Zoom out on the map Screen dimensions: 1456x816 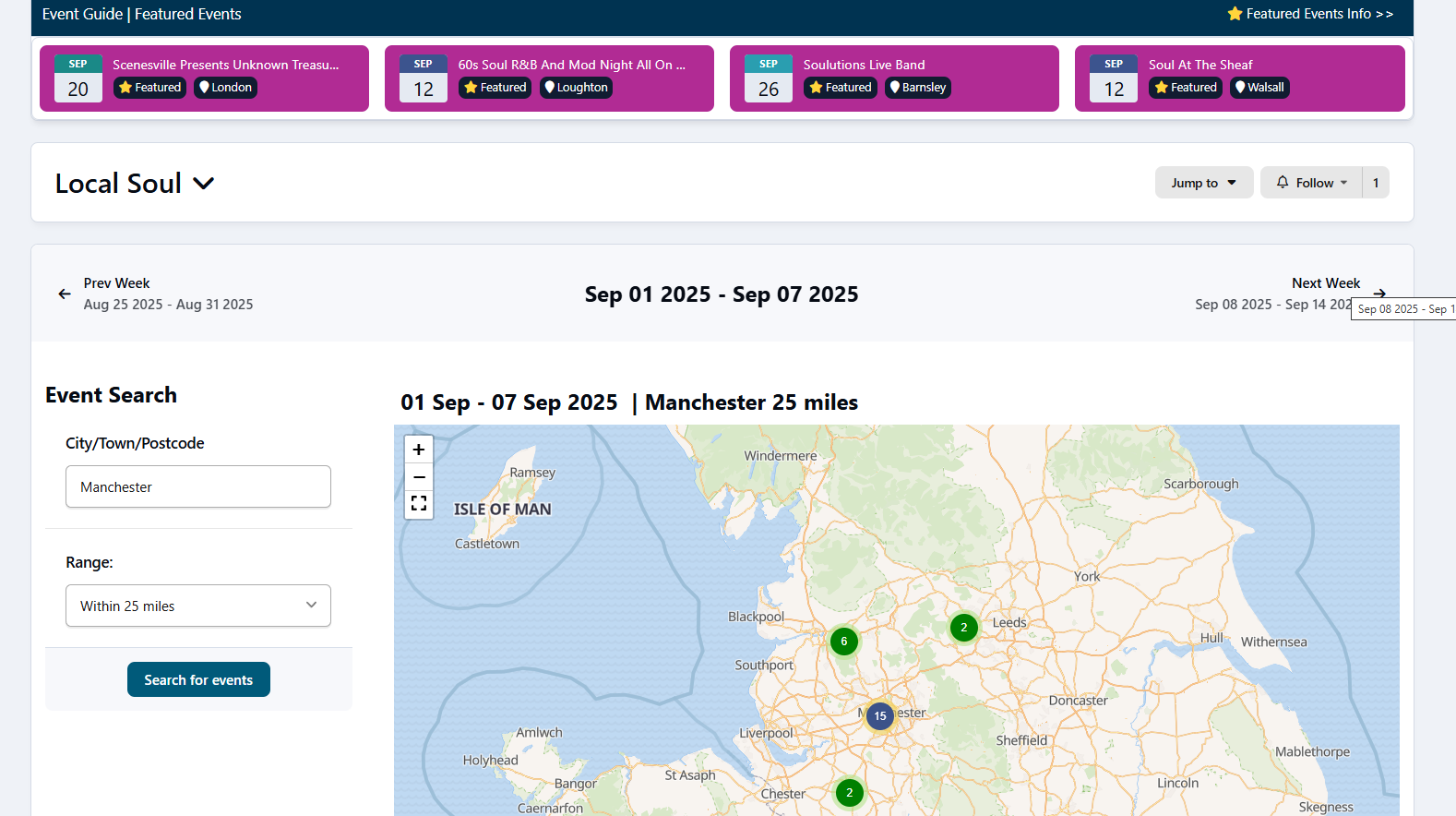pyautogui.click(x=419, y=477)
